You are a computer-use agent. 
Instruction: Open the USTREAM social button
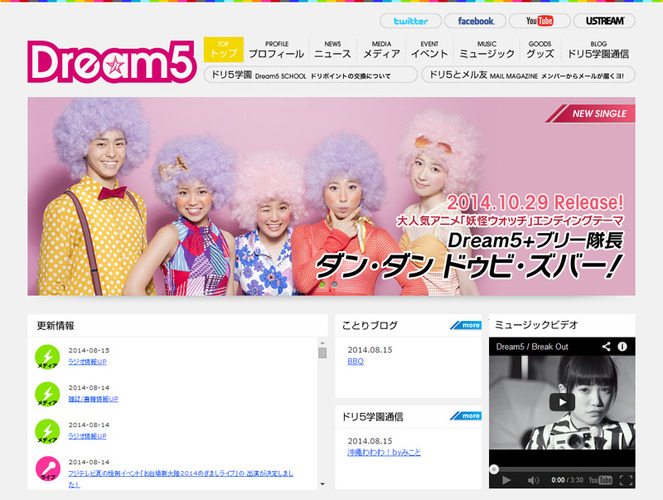click(604, 21)
